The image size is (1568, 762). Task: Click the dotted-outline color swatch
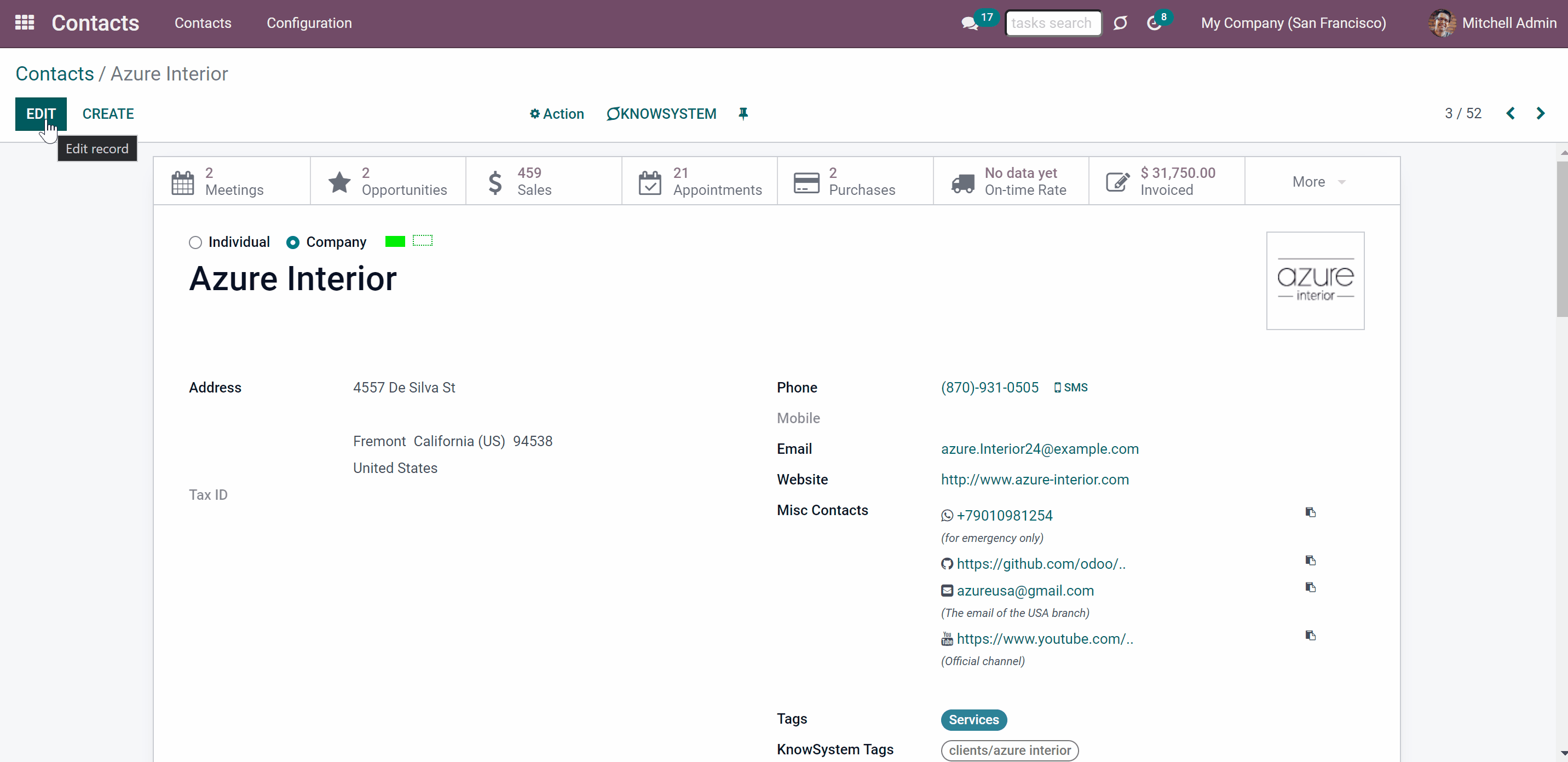click(423, 241)
